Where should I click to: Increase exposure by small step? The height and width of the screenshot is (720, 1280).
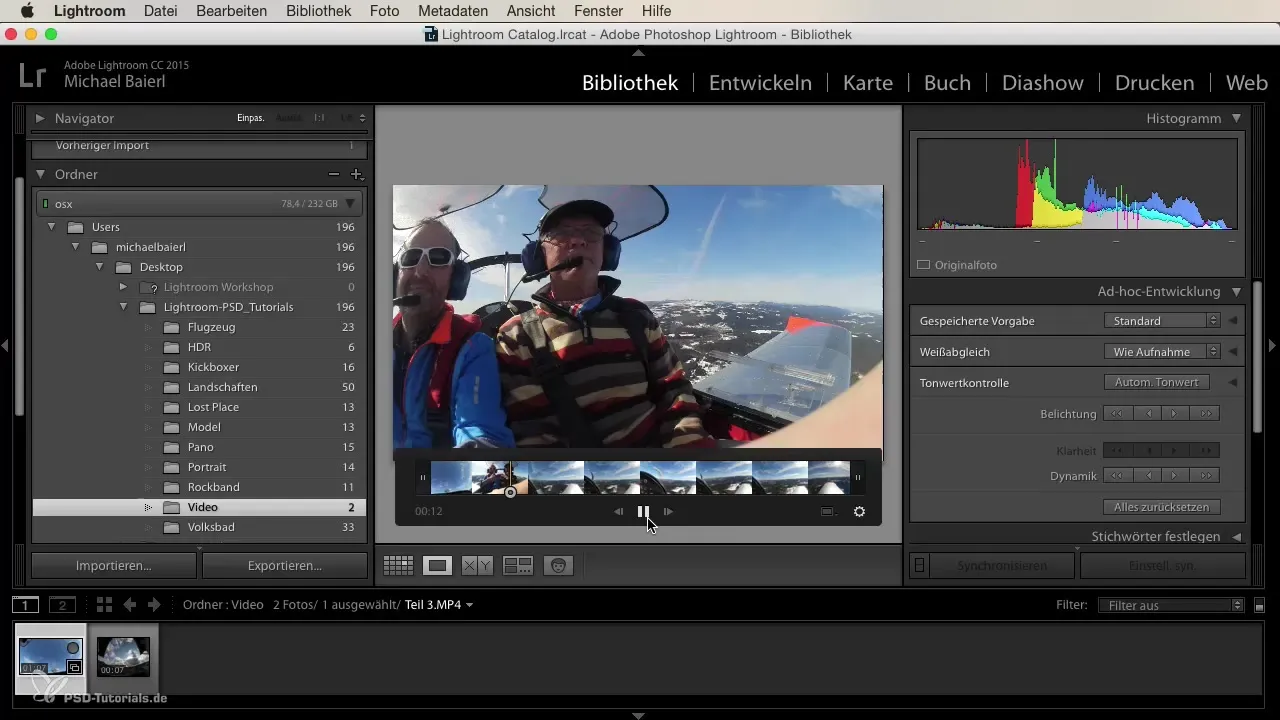(1175, 413)
